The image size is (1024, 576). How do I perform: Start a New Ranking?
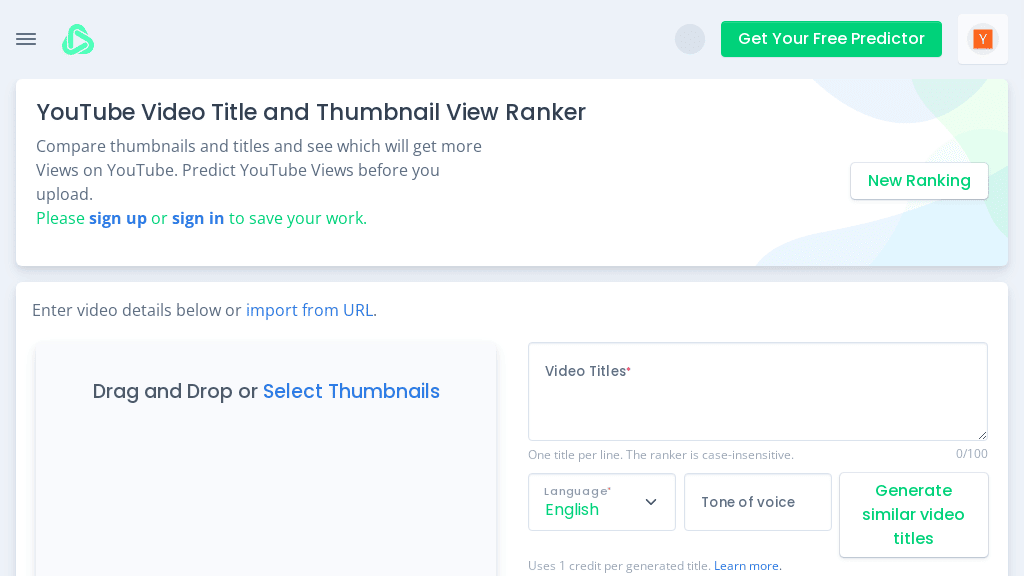tap(919, 181)
